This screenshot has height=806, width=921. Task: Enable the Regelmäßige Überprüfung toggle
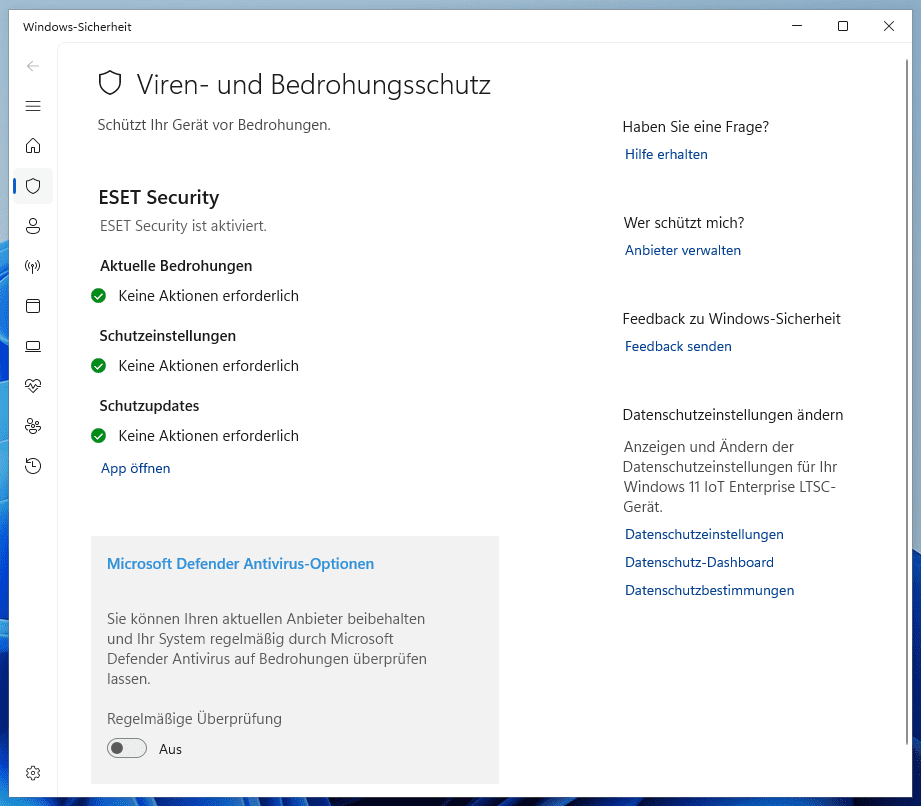coord(127,748)
